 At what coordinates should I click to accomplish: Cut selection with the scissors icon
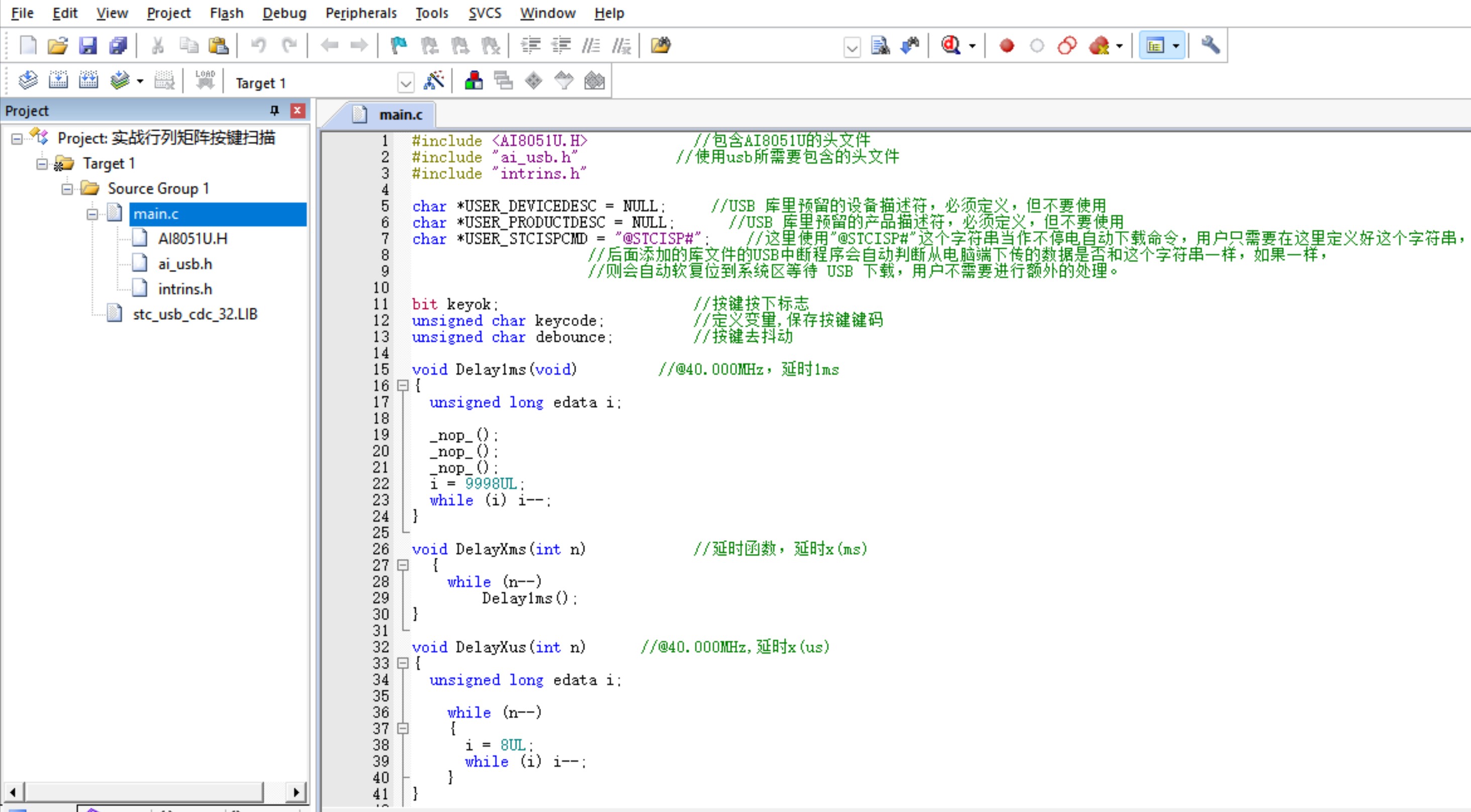point(158,45)
